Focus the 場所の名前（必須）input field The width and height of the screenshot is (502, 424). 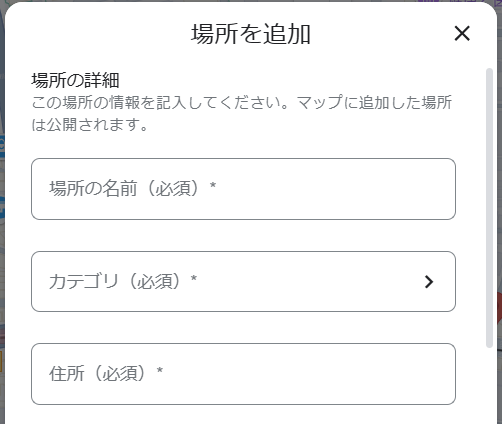coord(243,189)
